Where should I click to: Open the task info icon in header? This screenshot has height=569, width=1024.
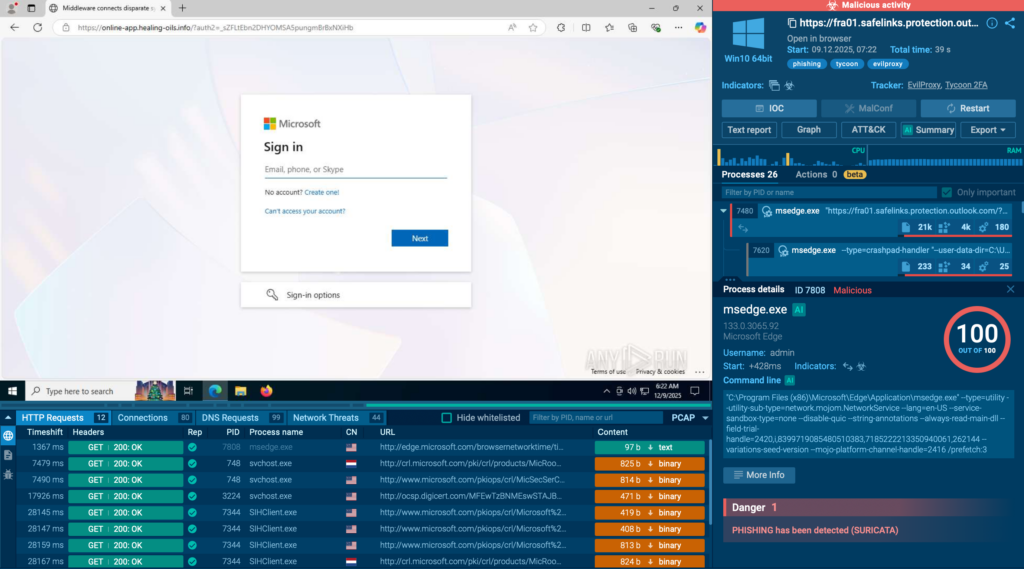coord(991,23)
